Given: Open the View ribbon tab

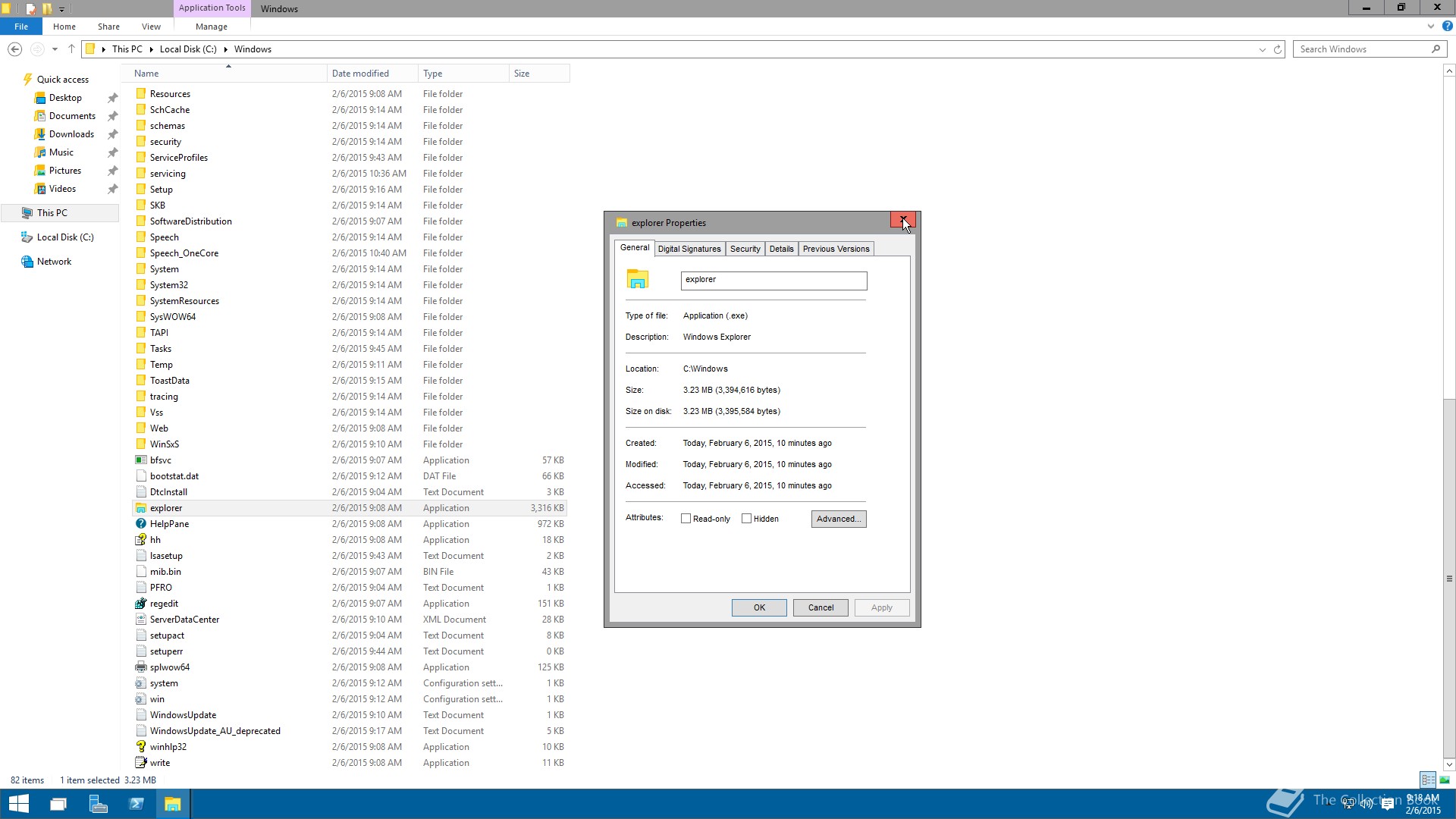Looking at the screenshot, I should 151,27.
